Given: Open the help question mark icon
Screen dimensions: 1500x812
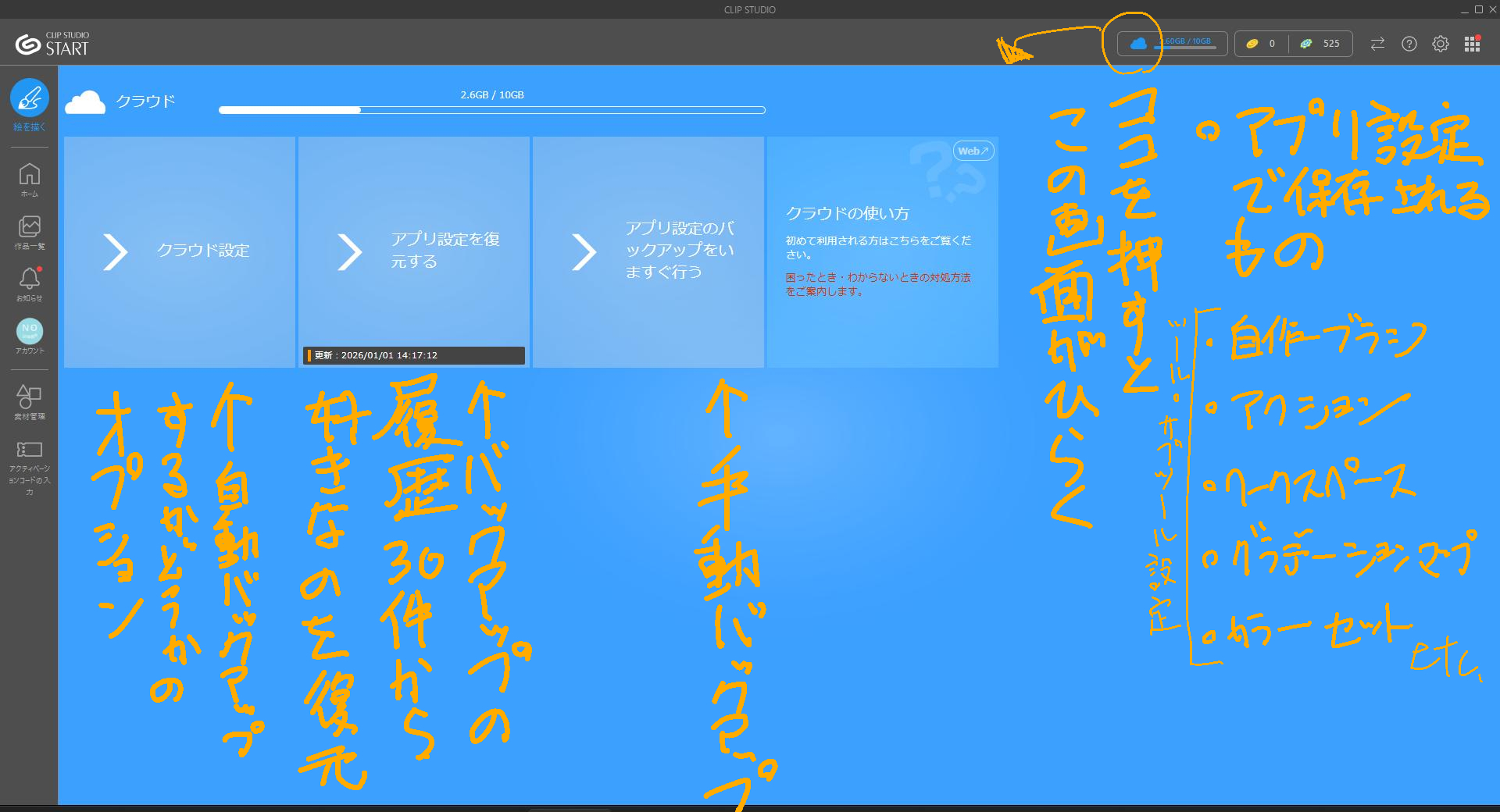Looking at the screenshot, I should tap(1409, 44).
